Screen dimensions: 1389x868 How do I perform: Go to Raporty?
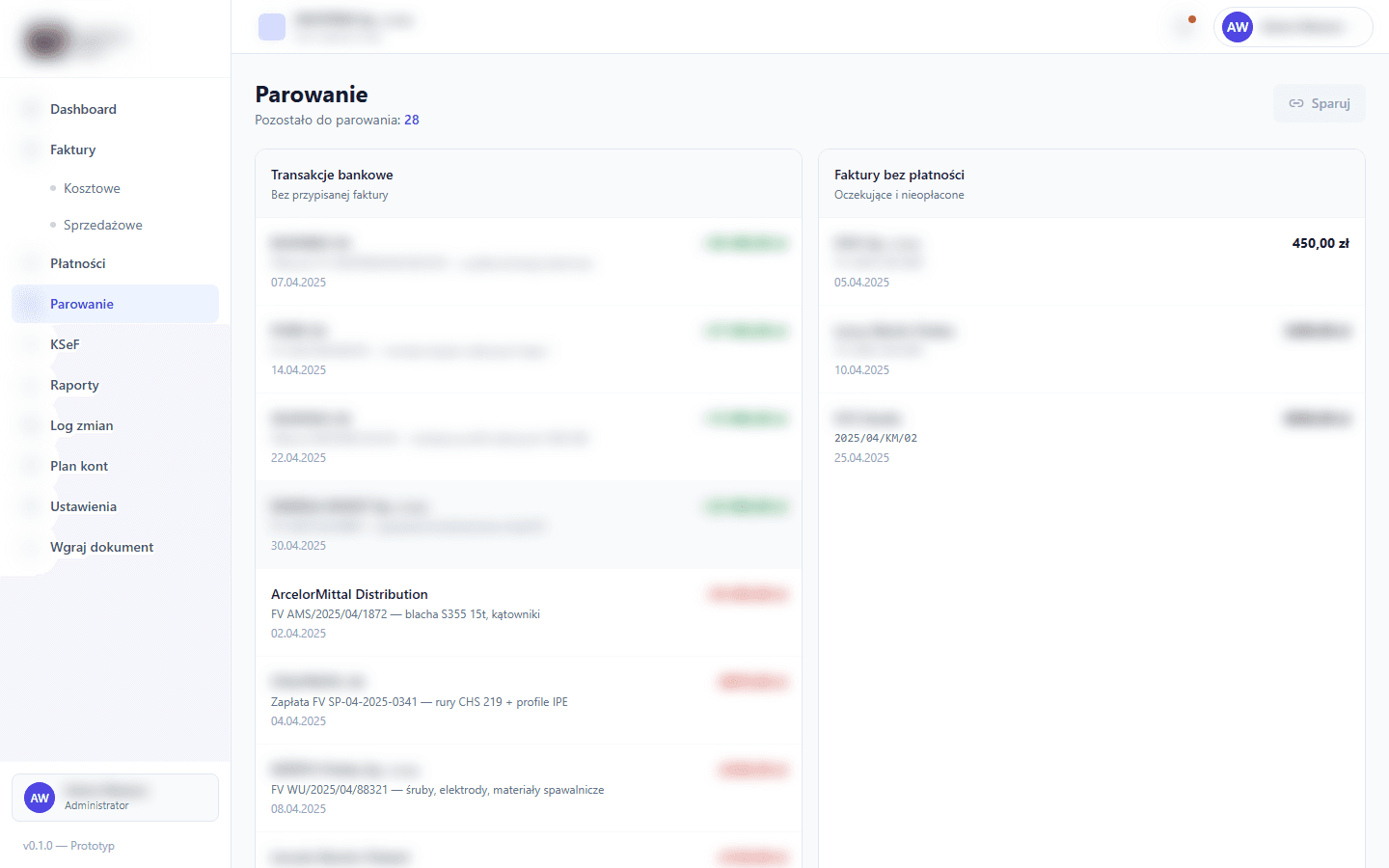pyautogui.click(x=115, y=385)
